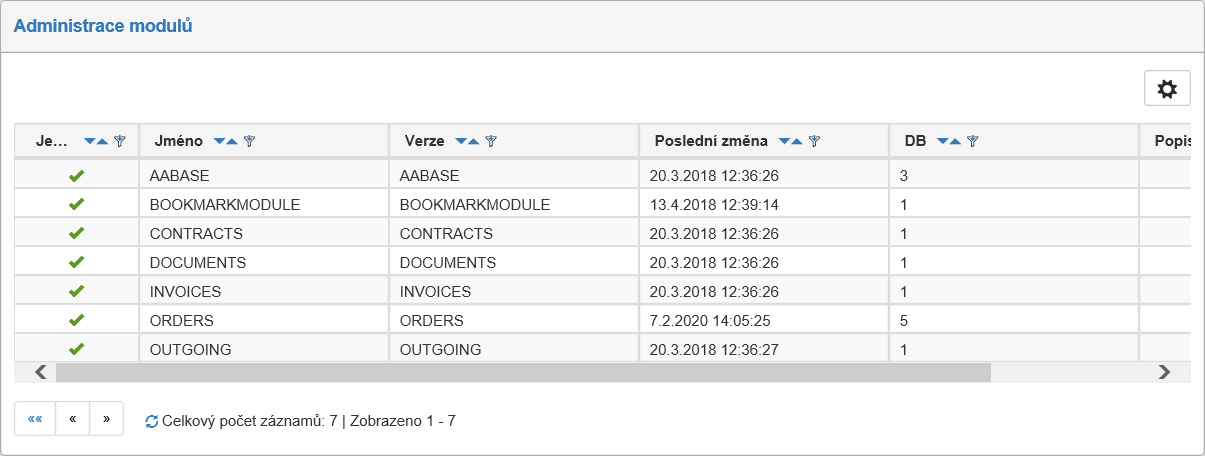
Task: Click the filter icon in Poslední změna column
Action: click(815, 141)
